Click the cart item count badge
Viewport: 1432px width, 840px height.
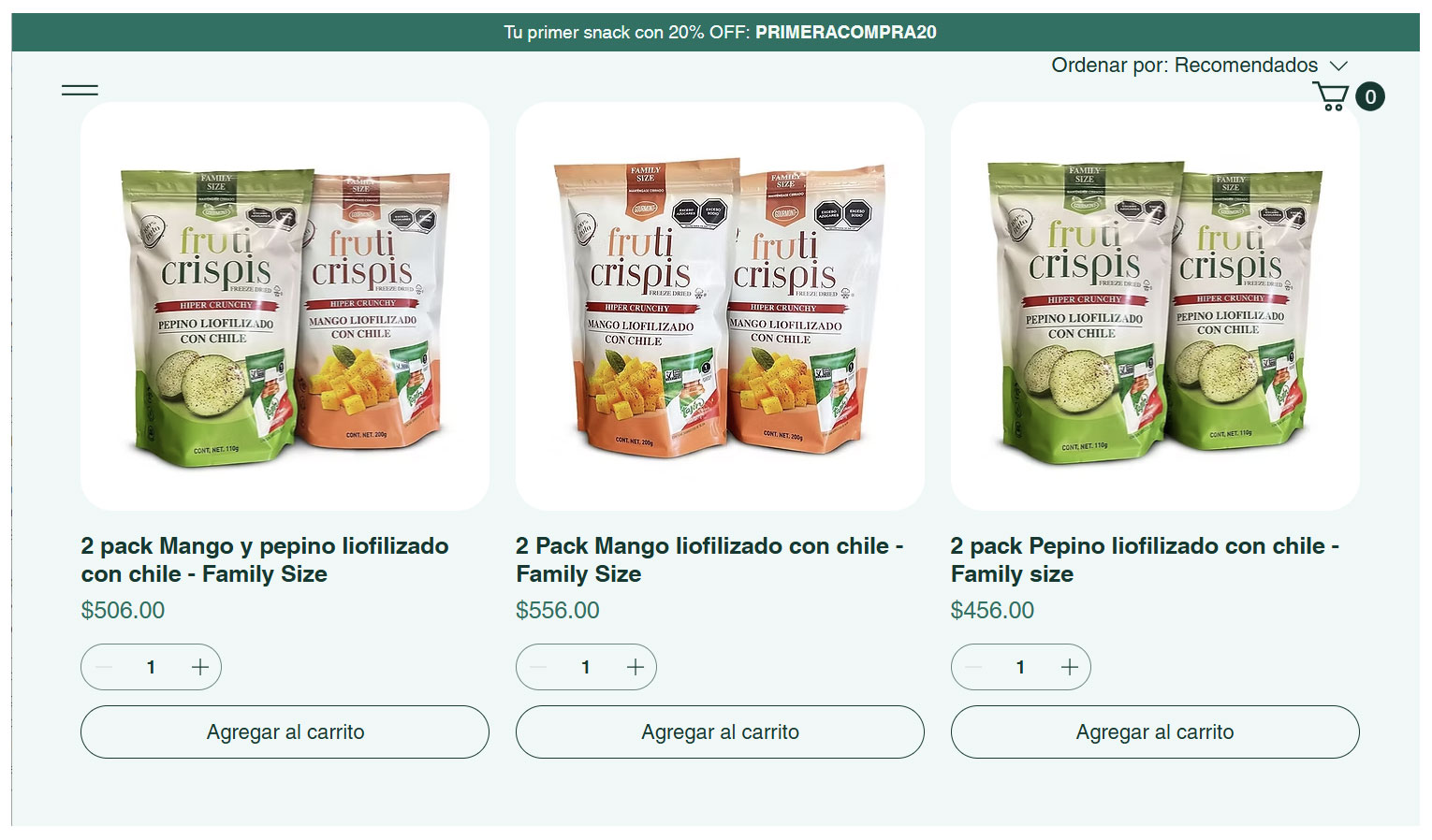click(x=1370, y=96)
